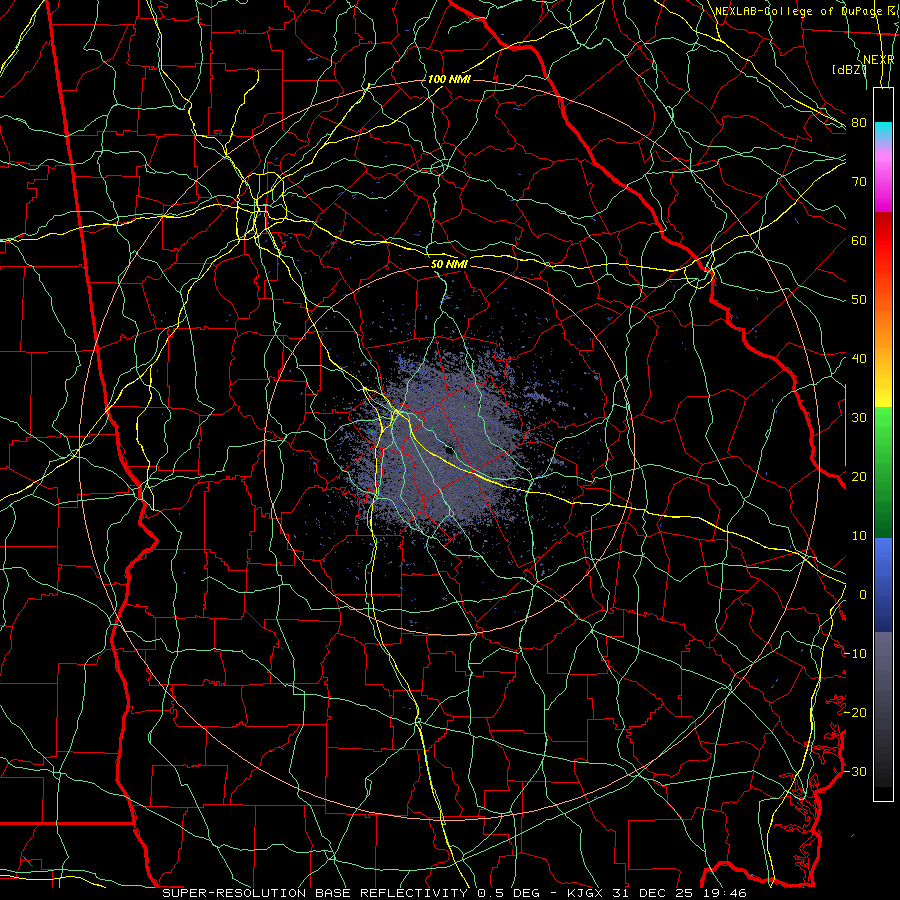Select the cyan segment at the colorbar top
900x900 pixels.
point(883,131)
